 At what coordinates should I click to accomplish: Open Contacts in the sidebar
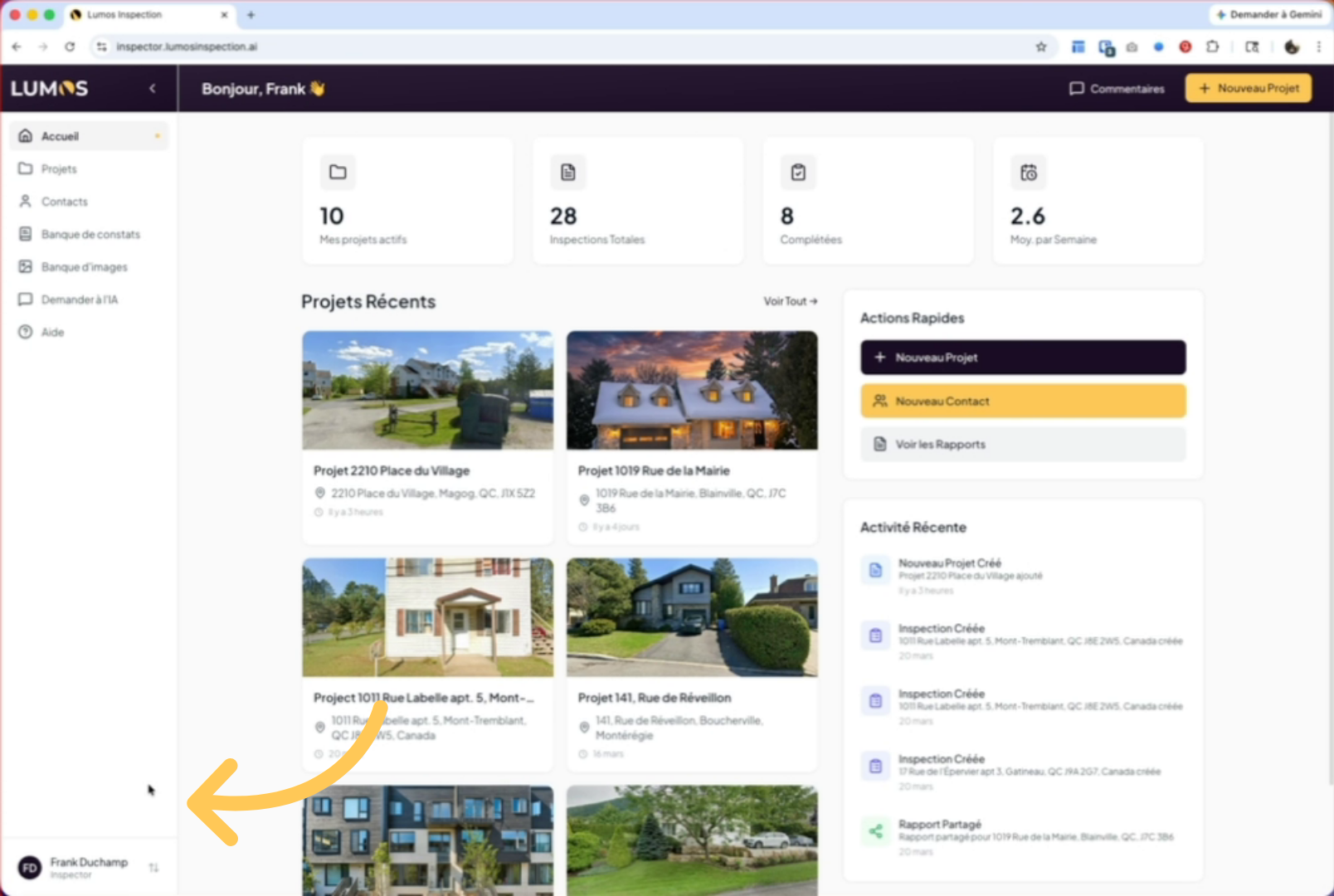(x=89, y=202)
